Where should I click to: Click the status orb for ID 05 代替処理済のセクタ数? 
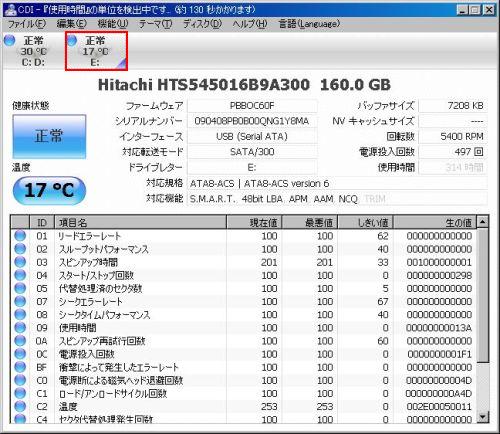pos(20,288)
